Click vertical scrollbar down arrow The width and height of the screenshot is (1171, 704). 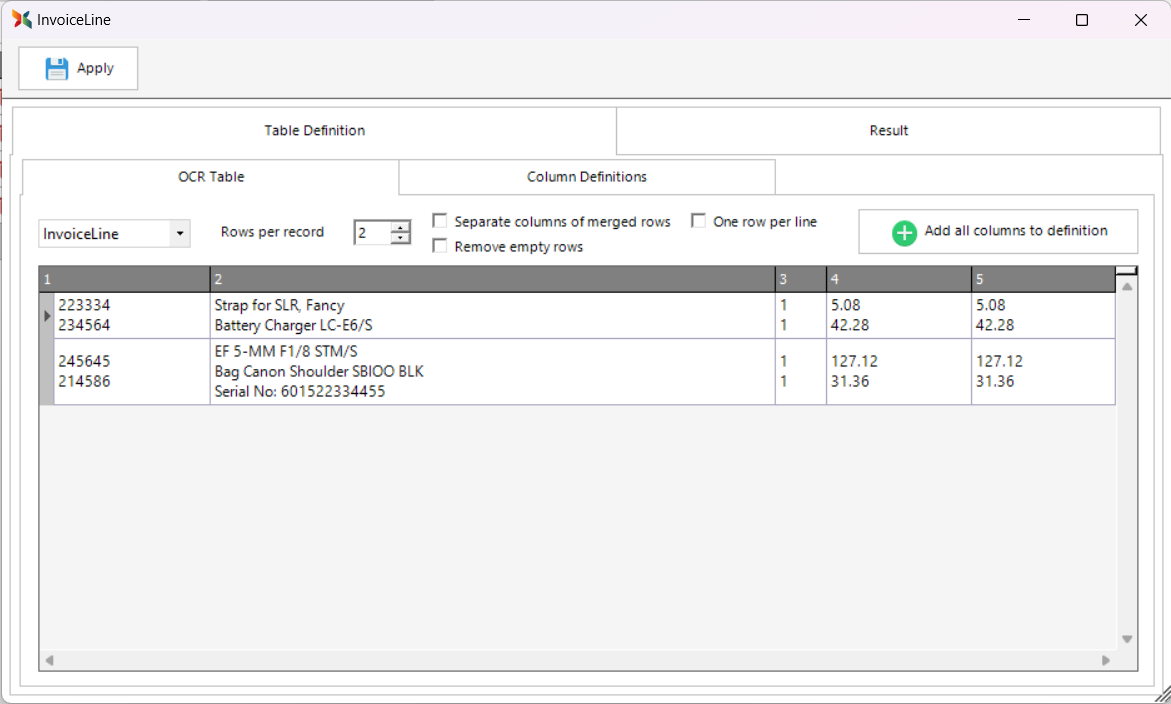[1127, 639]
